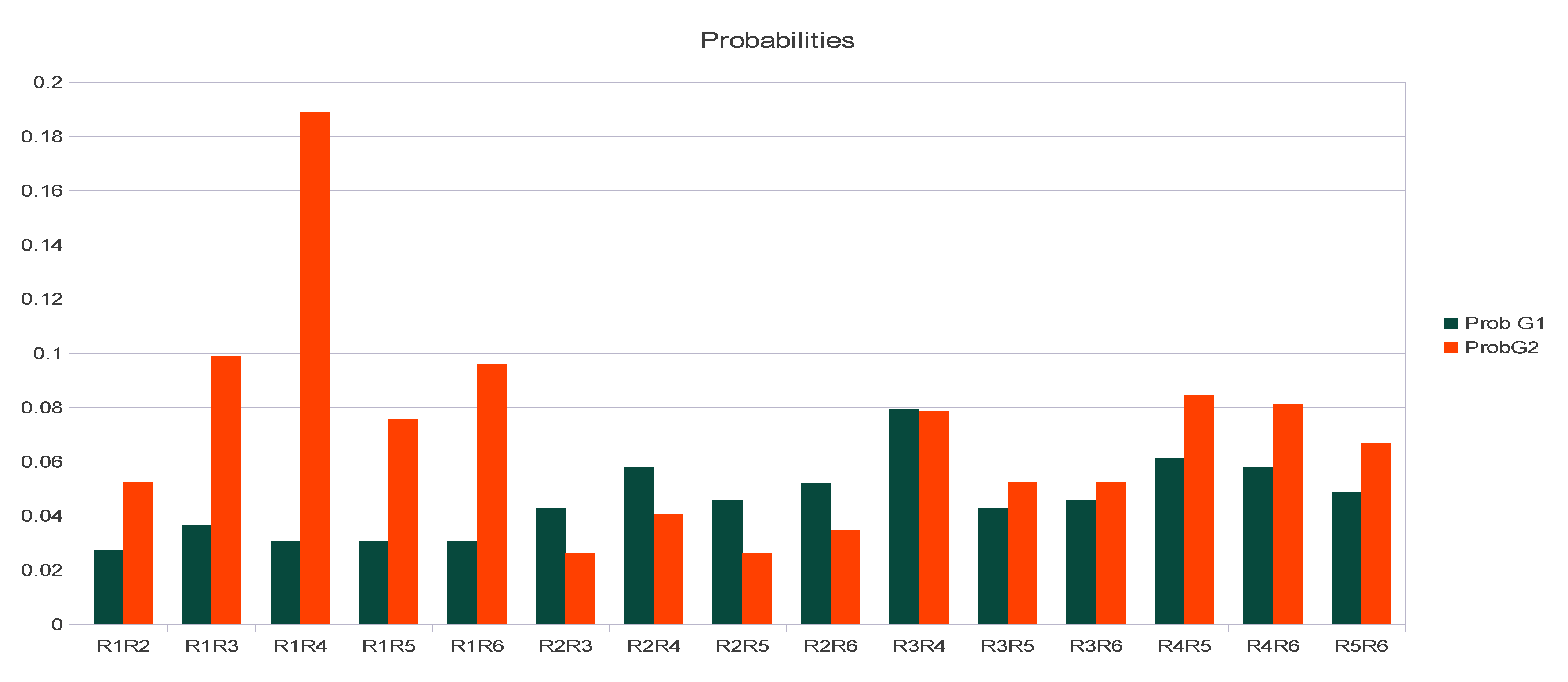Click the R2R5 x-axis category label
The height and width of the screenshot is (682, 1568).
point(742,646)
